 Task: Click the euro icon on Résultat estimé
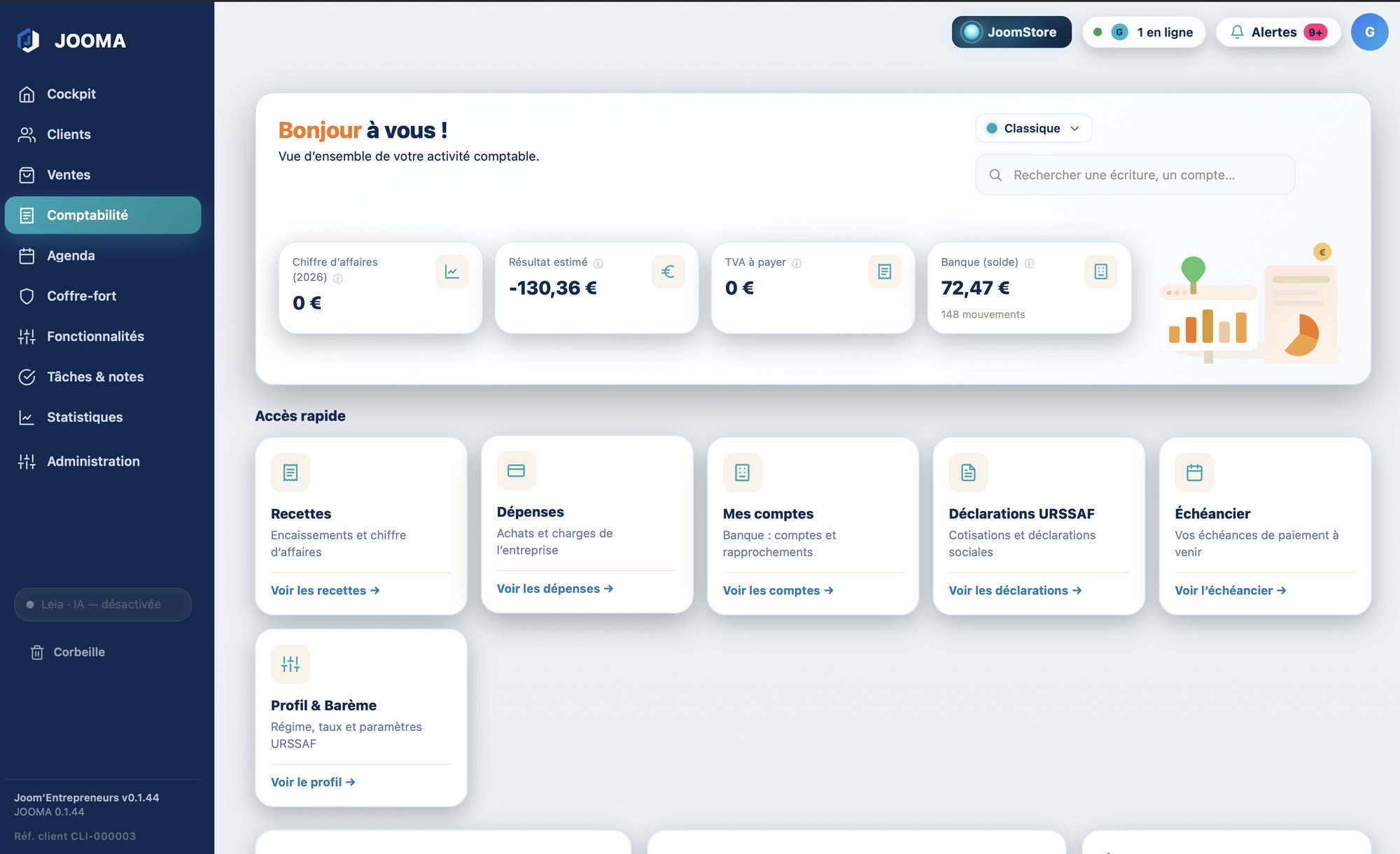tap(668, 272)
